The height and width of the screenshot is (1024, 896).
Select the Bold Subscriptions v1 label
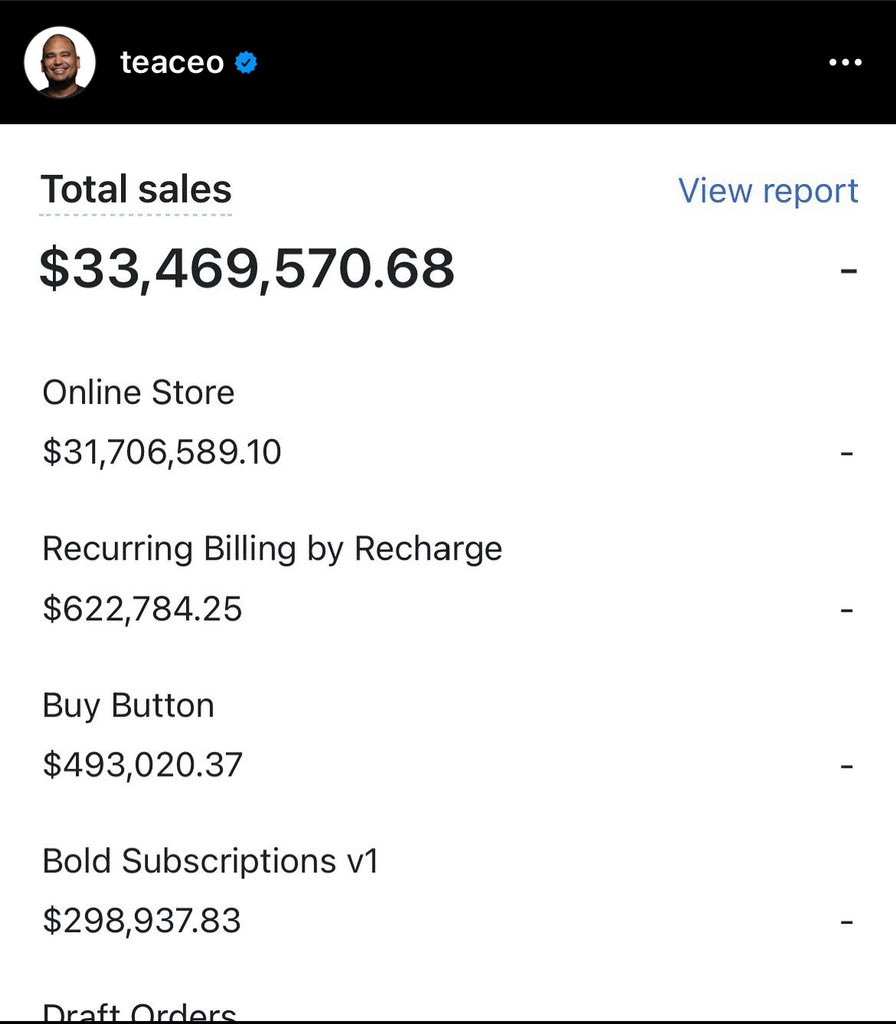(210, 861)
